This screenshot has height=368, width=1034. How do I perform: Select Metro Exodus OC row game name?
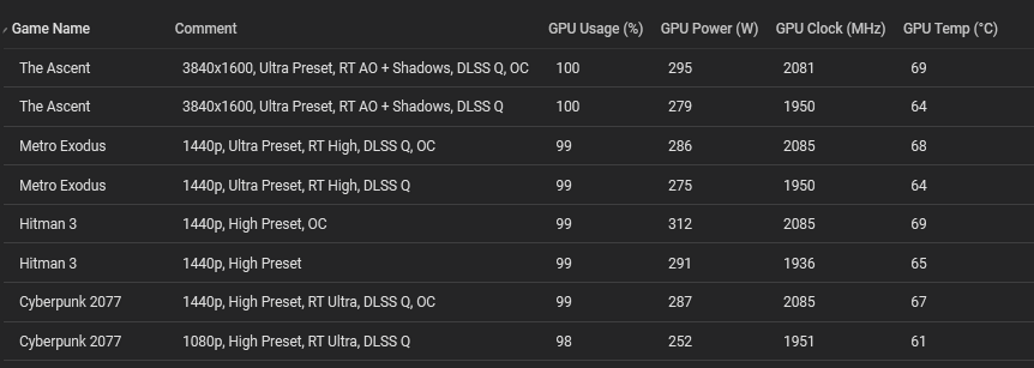(63, 146)
